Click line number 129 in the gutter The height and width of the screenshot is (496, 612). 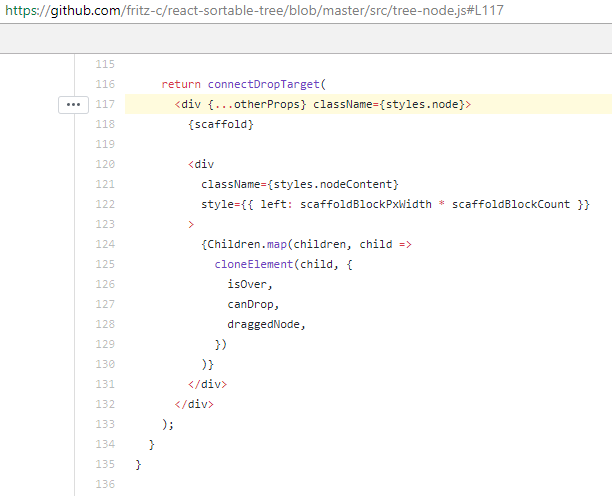104,344
